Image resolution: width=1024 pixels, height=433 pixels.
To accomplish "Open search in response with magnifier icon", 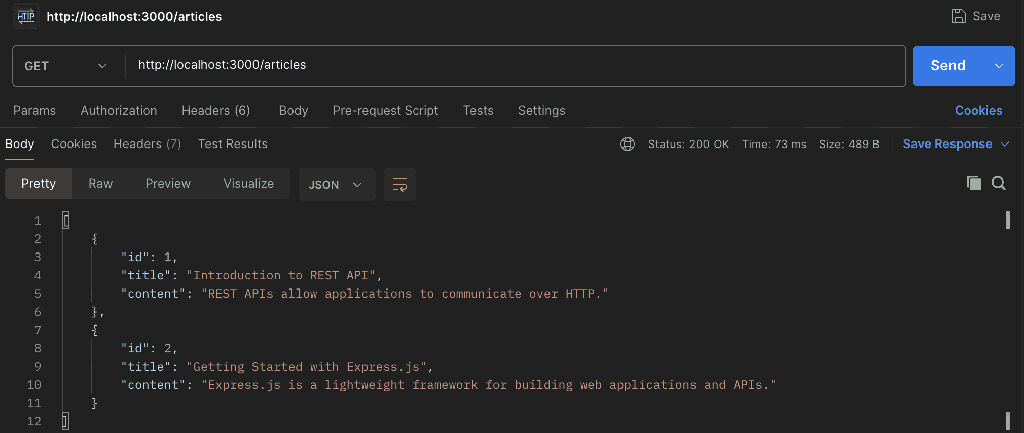I will 999,184.
